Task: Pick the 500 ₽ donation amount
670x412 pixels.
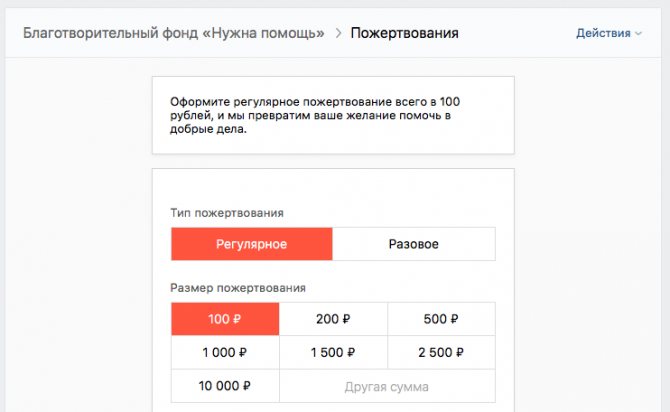Action: click(441, 319)
